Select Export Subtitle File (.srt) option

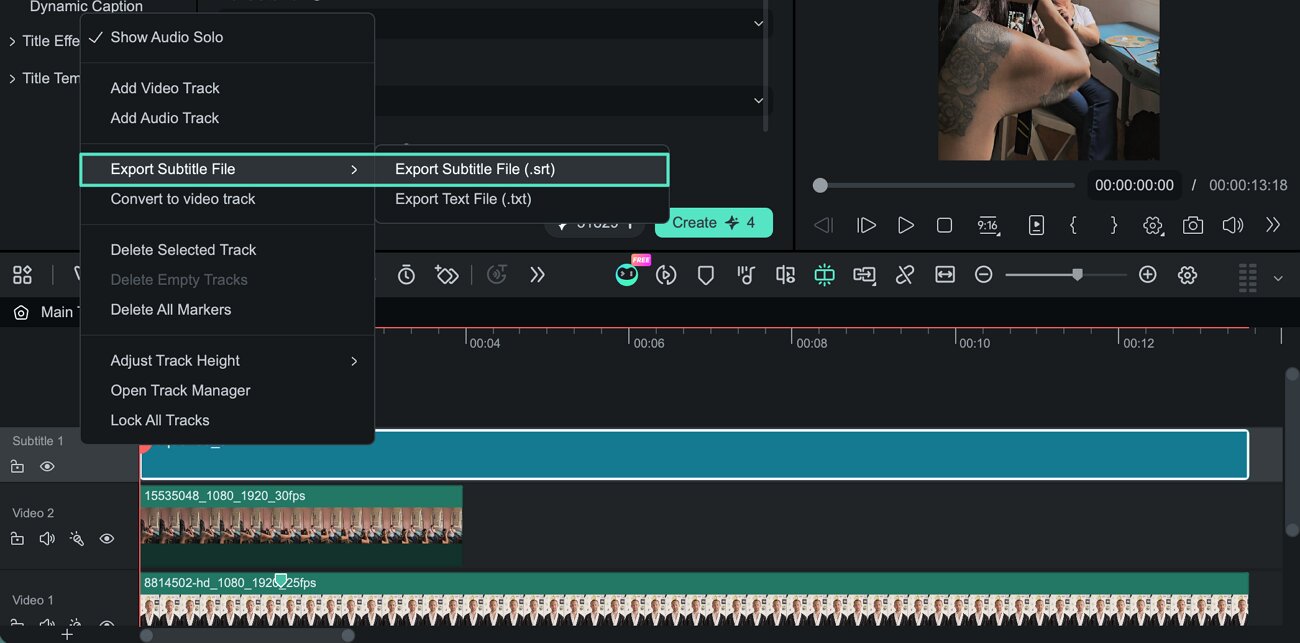pyautogui.click(x=521, y=169)
